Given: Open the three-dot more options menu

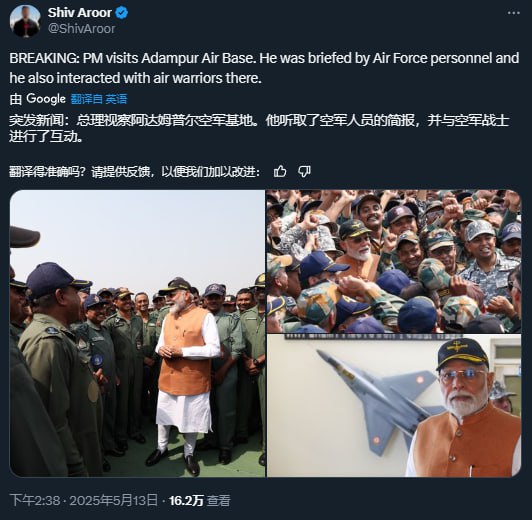Looking at the screenshot, I should tap(513, 13).
